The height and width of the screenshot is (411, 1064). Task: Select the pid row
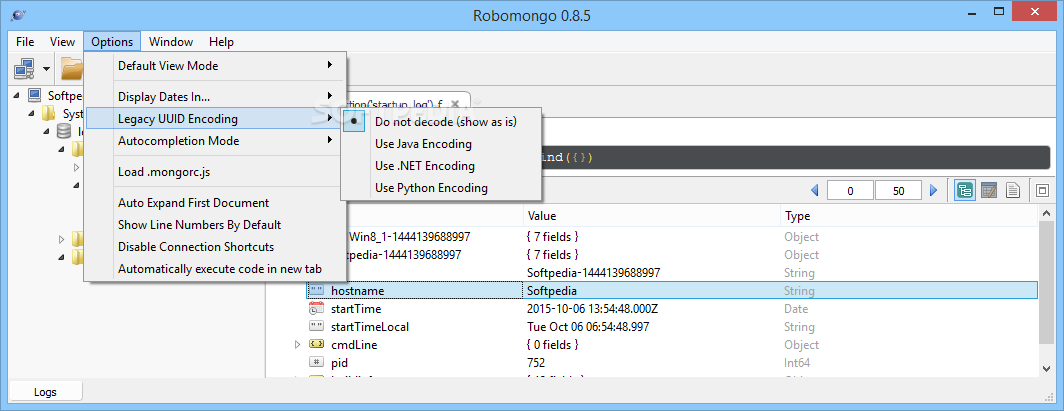672,363
